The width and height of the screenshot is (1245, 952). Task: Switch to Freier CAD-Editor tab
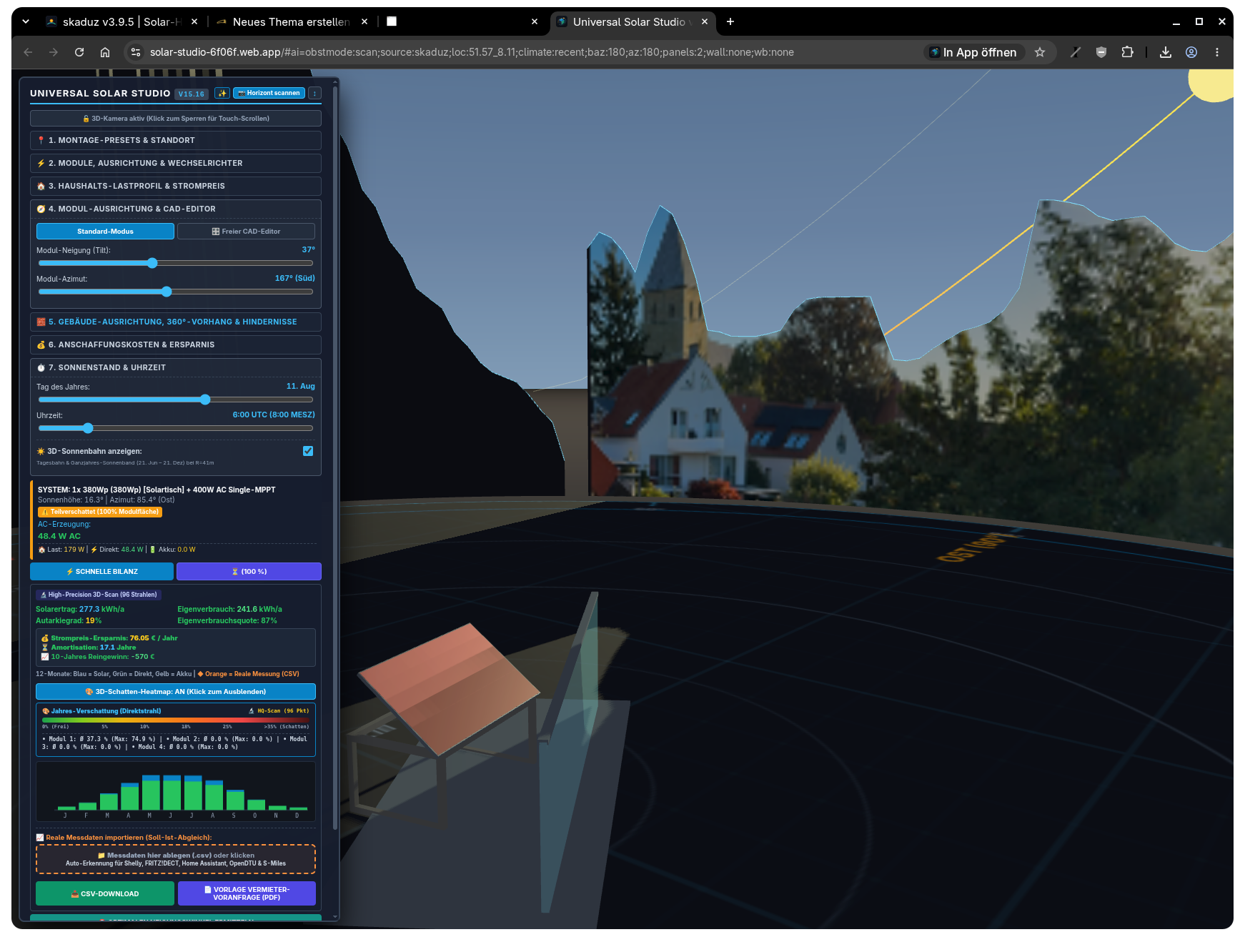(x=246, y=232)
